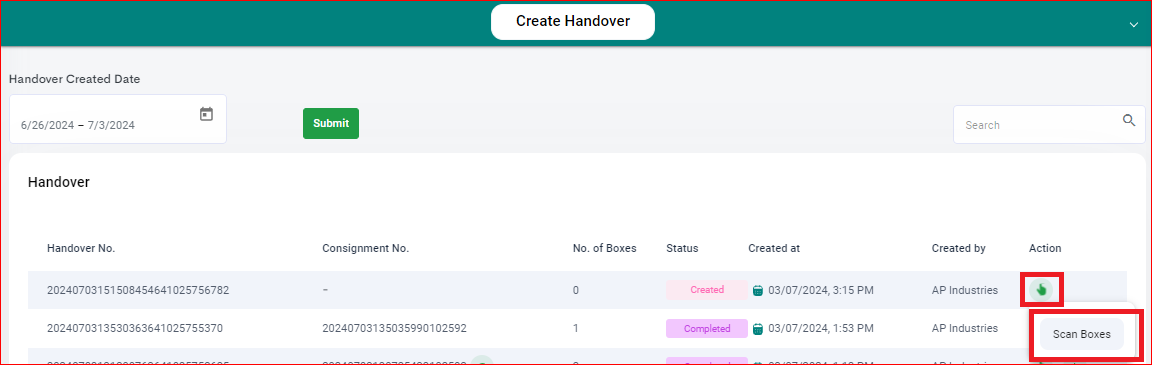Click AP Industries in the Created row

(965, 290)
